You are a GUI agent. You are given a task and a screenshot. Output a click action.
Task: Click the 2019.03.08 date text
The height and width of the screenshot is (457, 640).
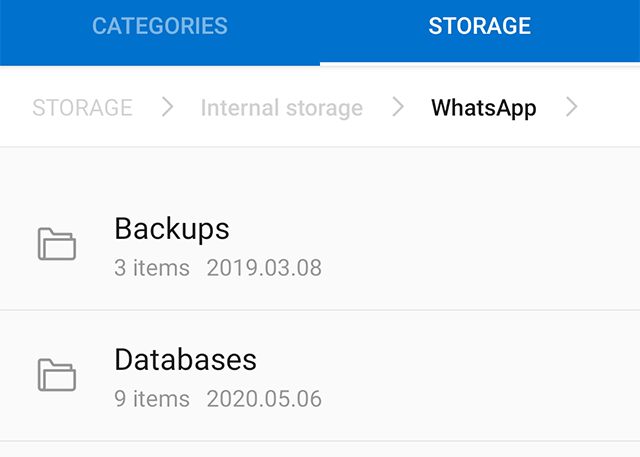[264, 268]
